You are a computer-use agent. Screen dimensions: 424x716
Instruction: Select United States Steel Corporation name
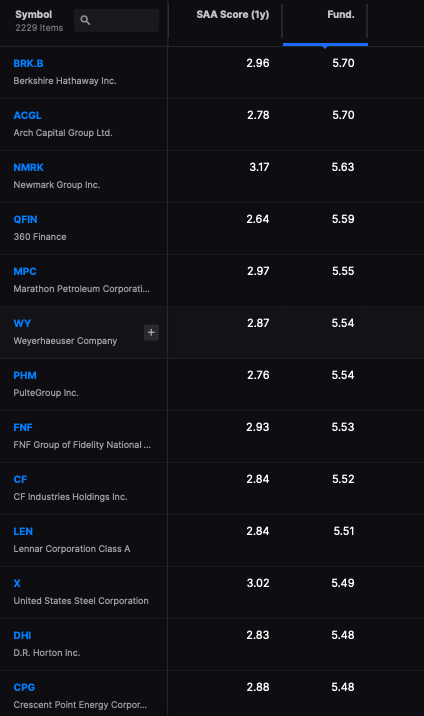click(81, 601)
